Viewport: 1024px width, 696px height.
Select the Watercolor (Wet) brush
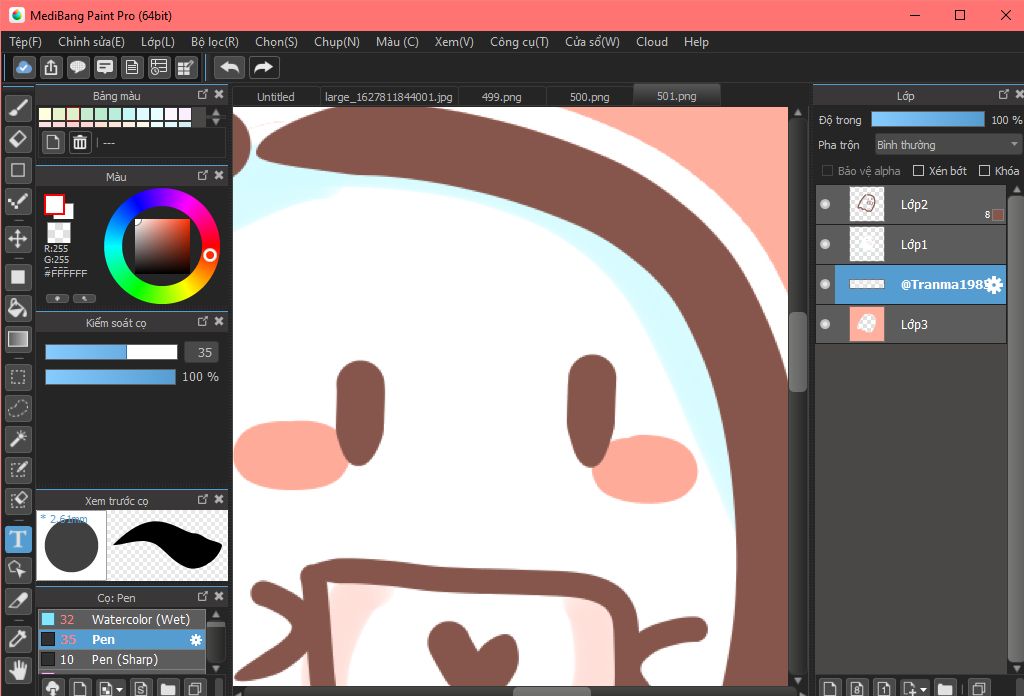[x=140, y=619]
